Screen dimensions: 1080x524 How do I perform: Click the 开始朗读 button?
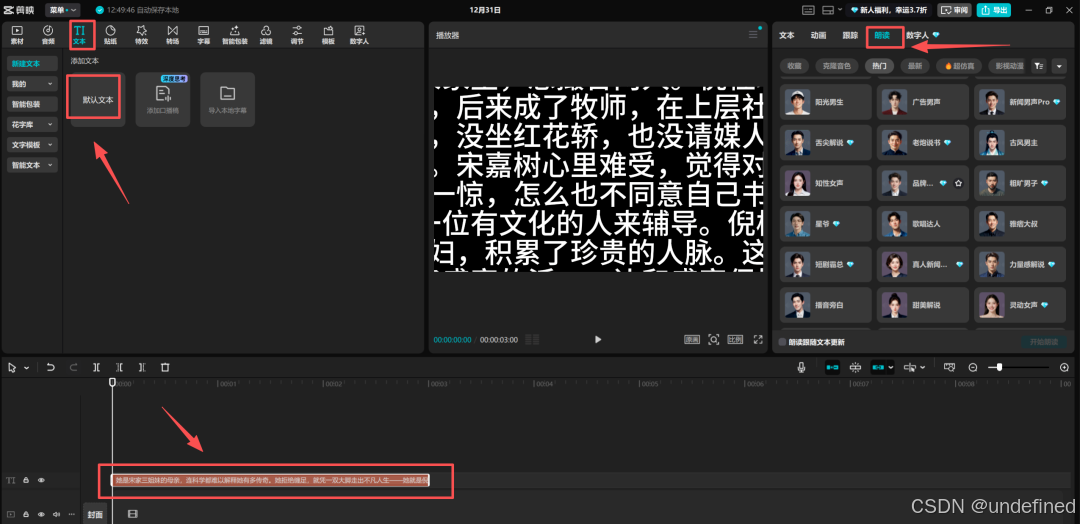click(x=1044, y=342)
